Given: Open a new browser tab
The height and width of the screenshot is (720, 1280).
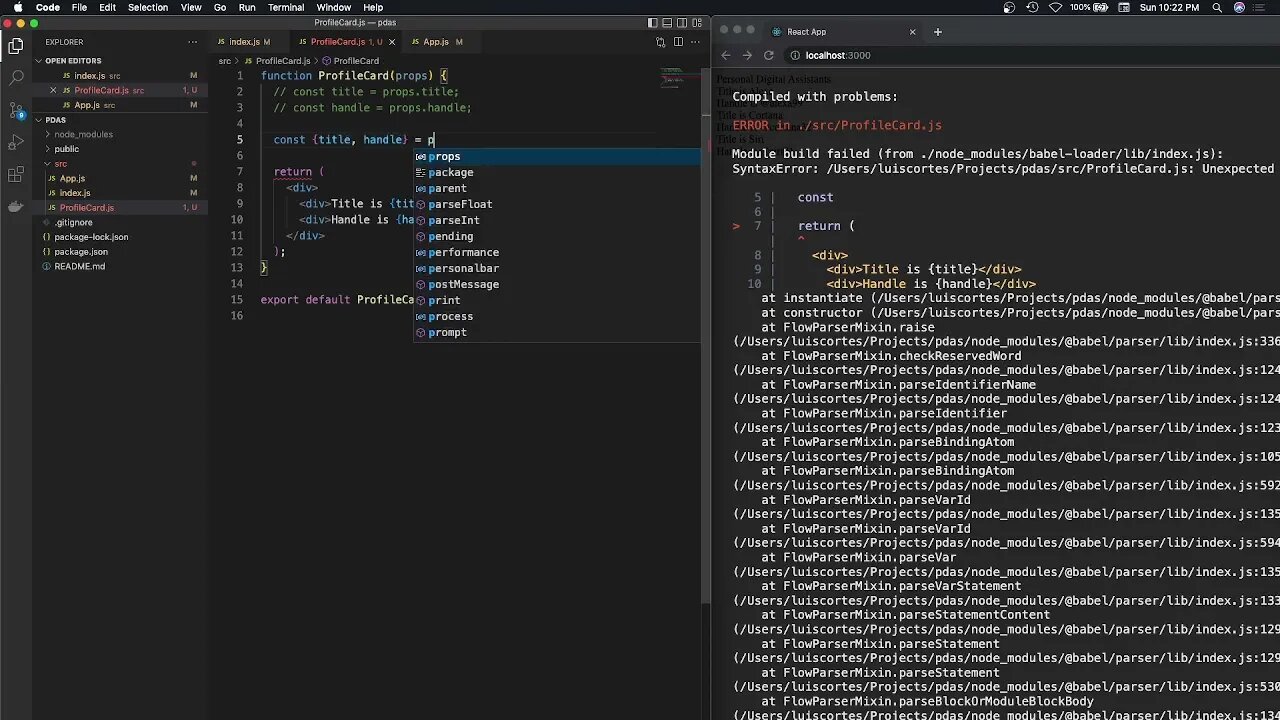Looking at the screenshot, I should (937, 32).
